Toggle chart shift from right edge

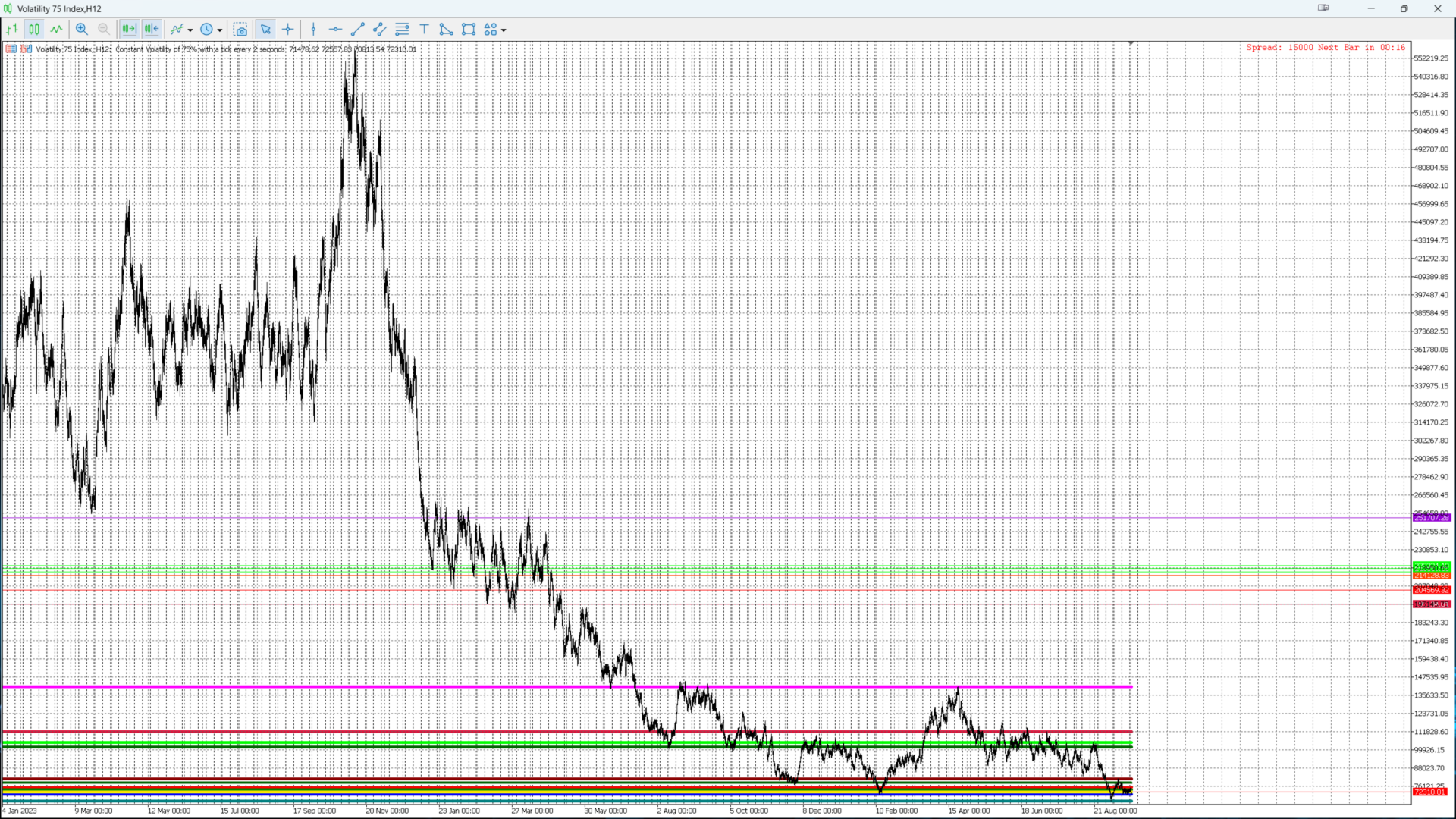(x=152, y=30)
